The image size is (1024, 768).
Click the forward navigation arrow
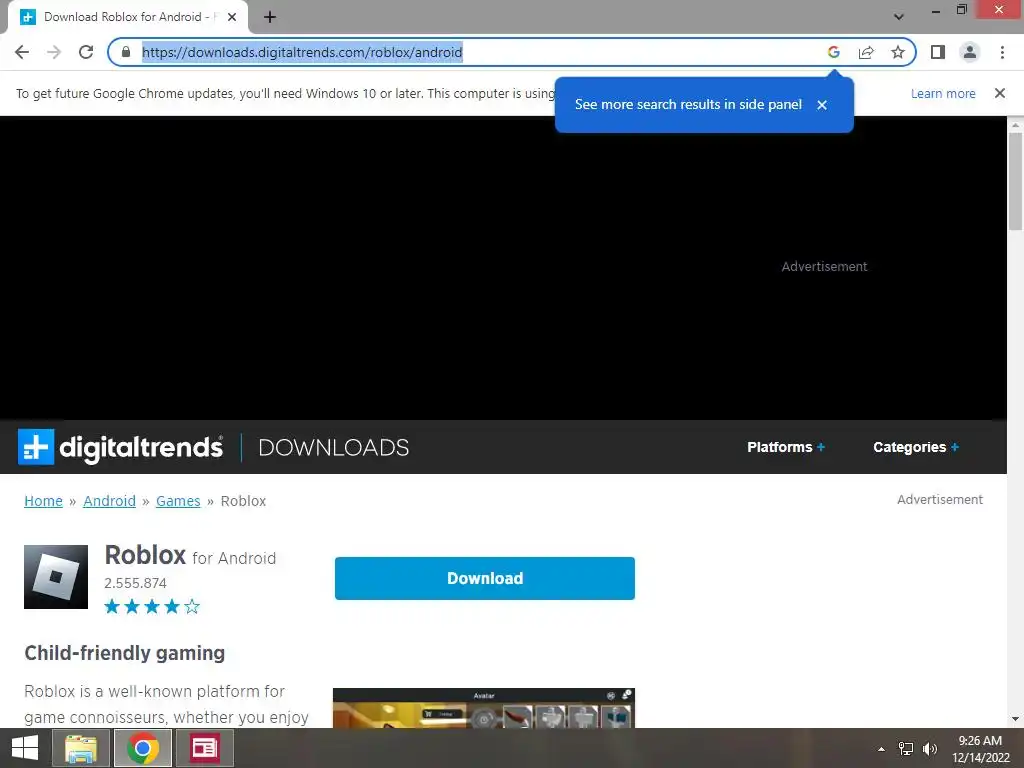tap(54, 52)
